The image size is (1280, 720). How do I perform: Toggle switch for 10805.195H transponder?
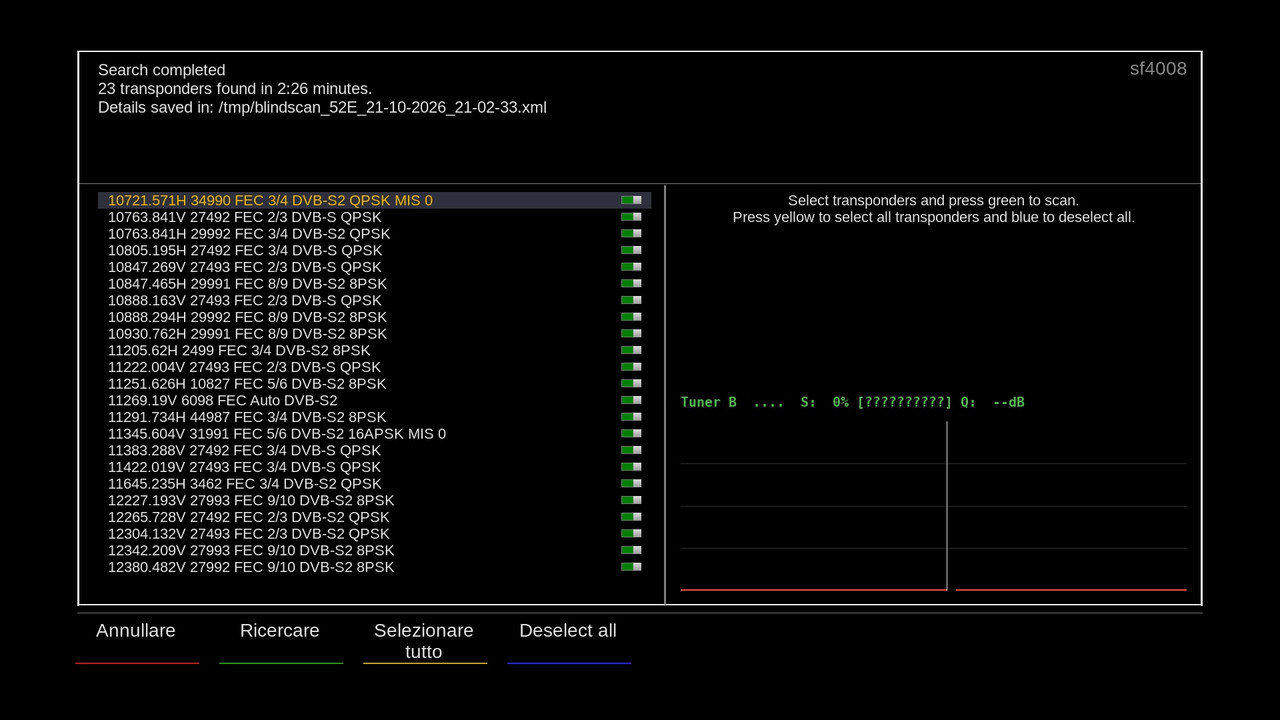click(x=631, y=250)
